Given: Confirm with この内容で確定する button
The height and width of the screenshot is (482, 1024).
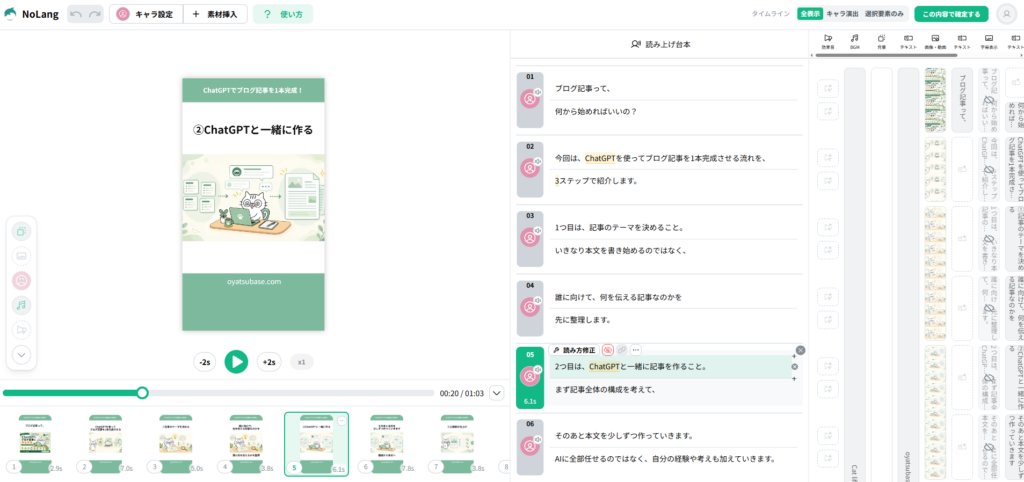Looking at the screenshot, I should [x=952, y=14].
